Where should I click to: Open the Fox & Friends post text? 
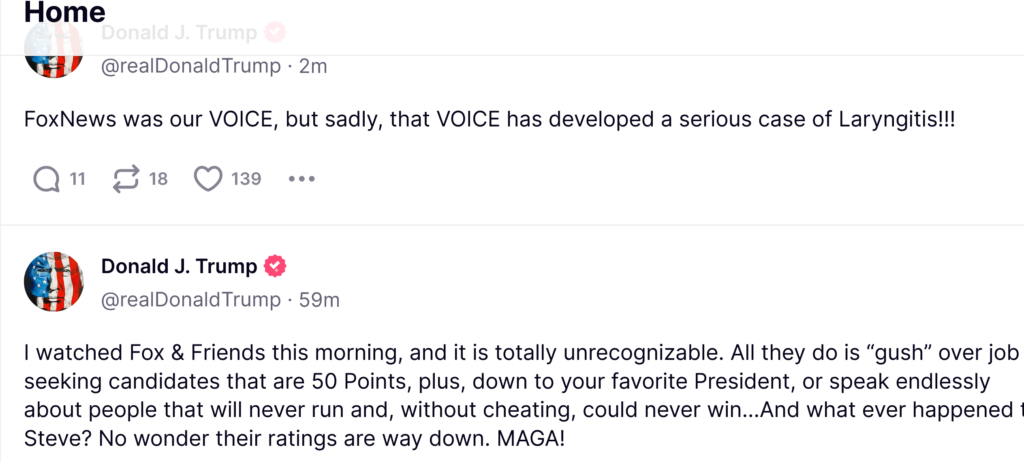coord(500,396)
